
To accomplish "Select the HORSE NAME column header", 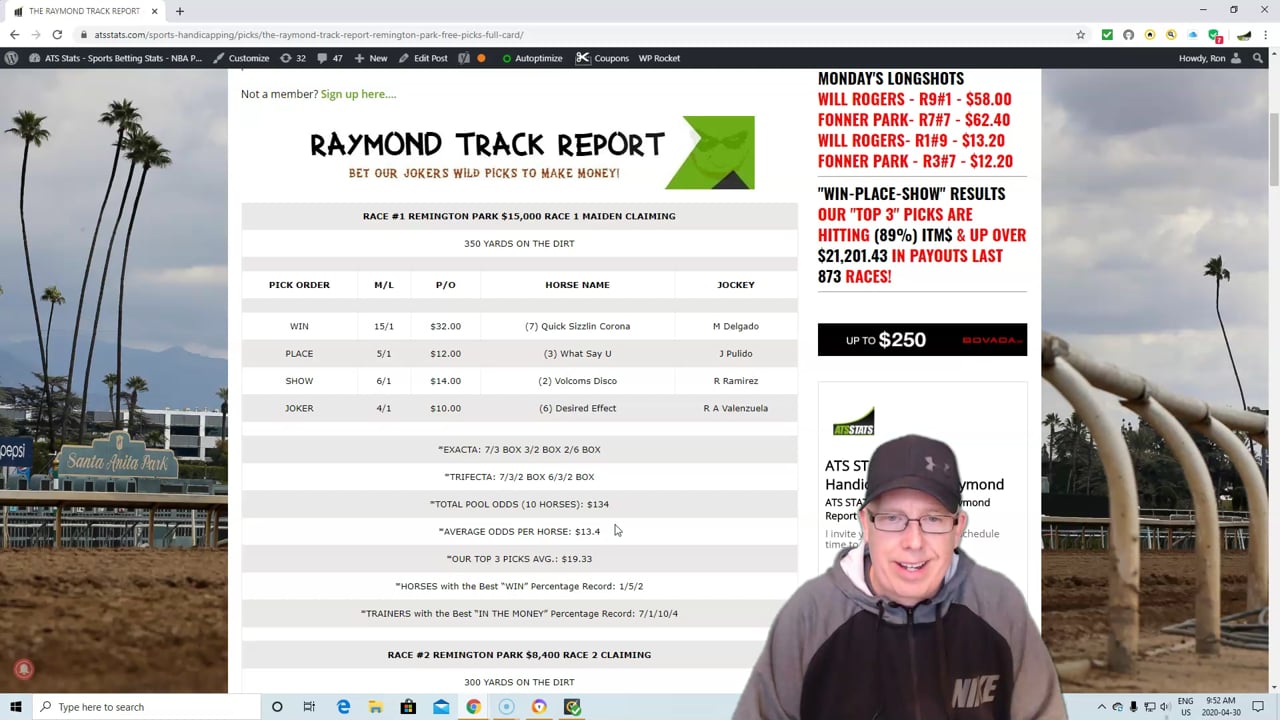I will 577,285.
